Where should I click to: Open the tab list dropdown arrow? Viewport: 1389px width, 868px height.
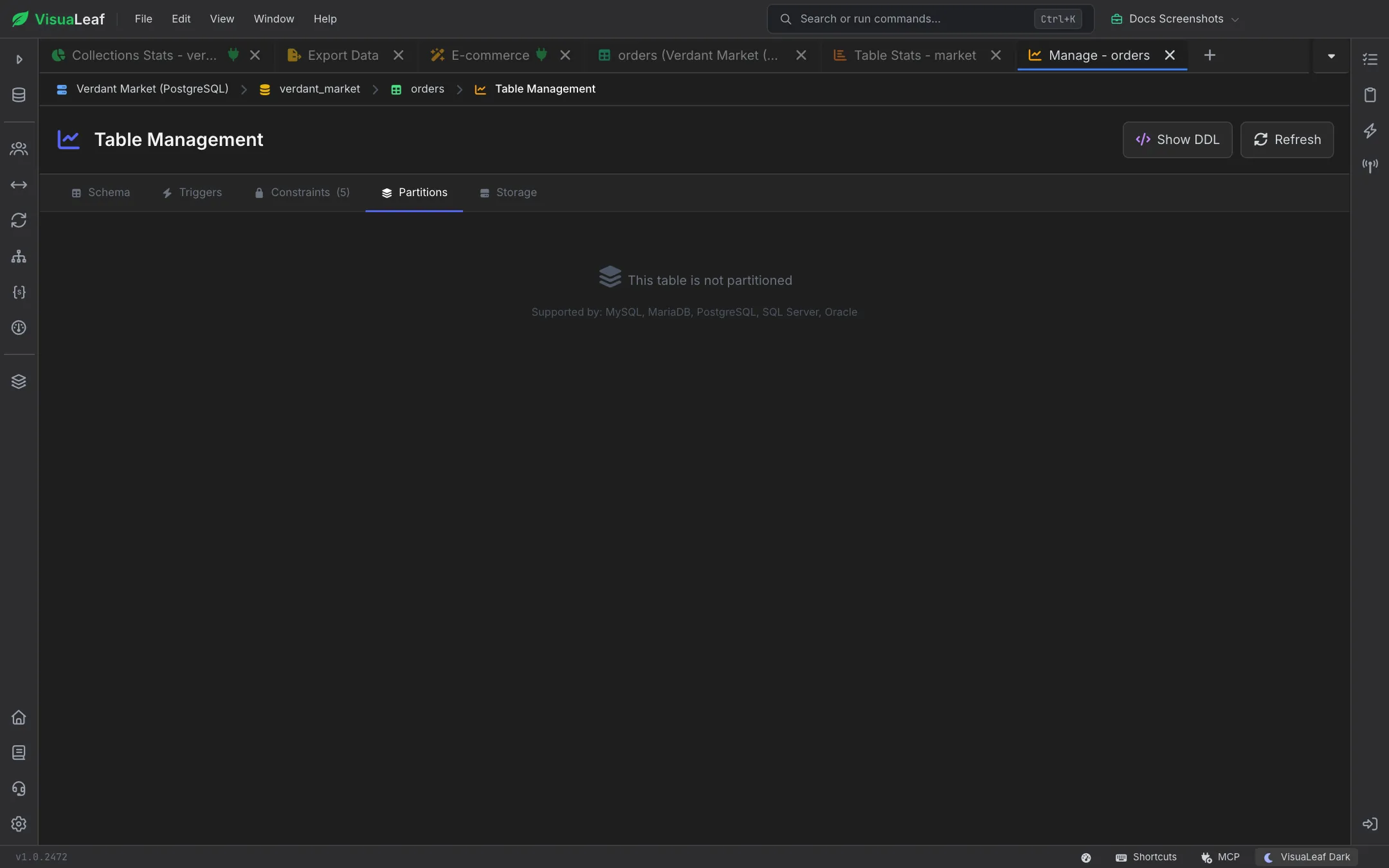(x=1331, y=56)
